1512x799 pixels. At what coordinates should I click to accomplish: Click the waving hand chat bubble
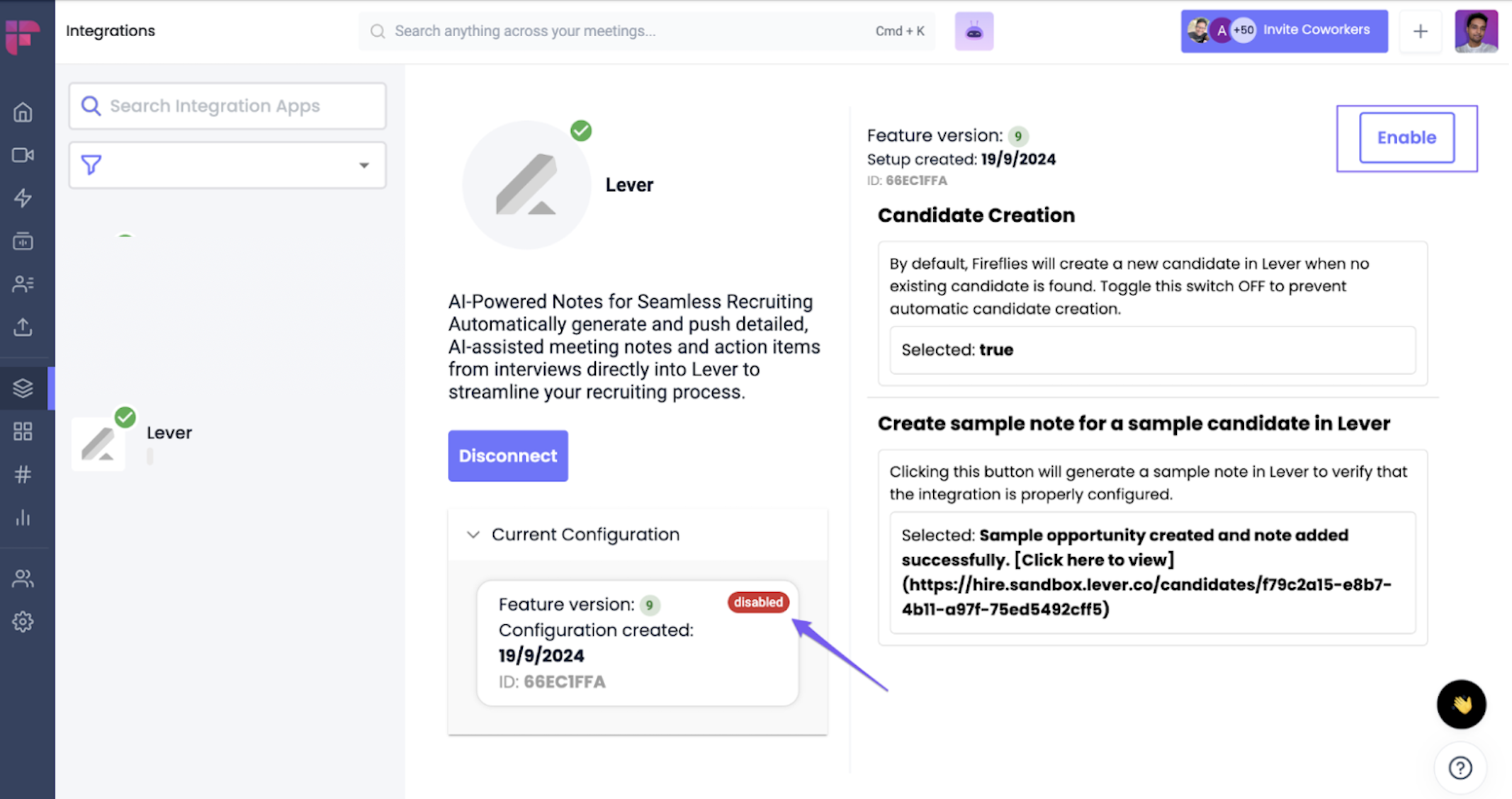1461,704
